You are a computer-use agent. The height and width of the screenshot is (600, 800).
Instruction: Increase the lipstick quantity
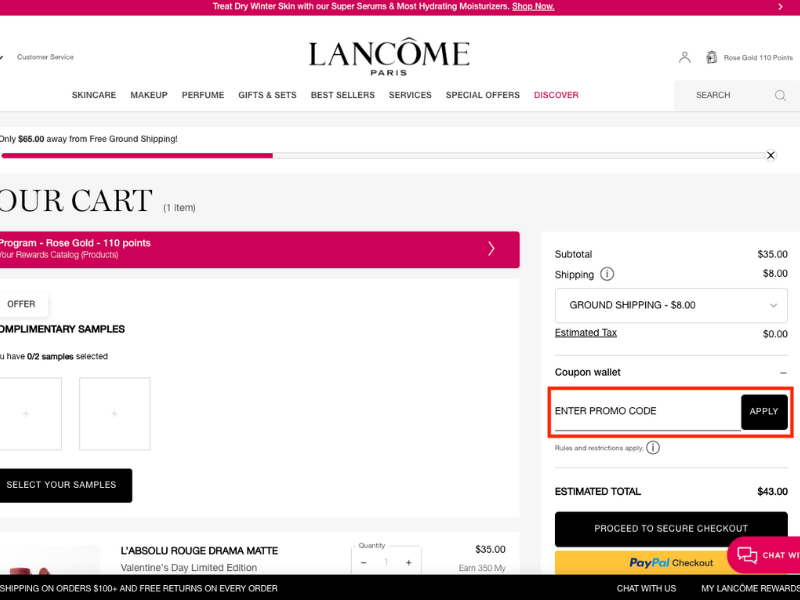[408, 562]
